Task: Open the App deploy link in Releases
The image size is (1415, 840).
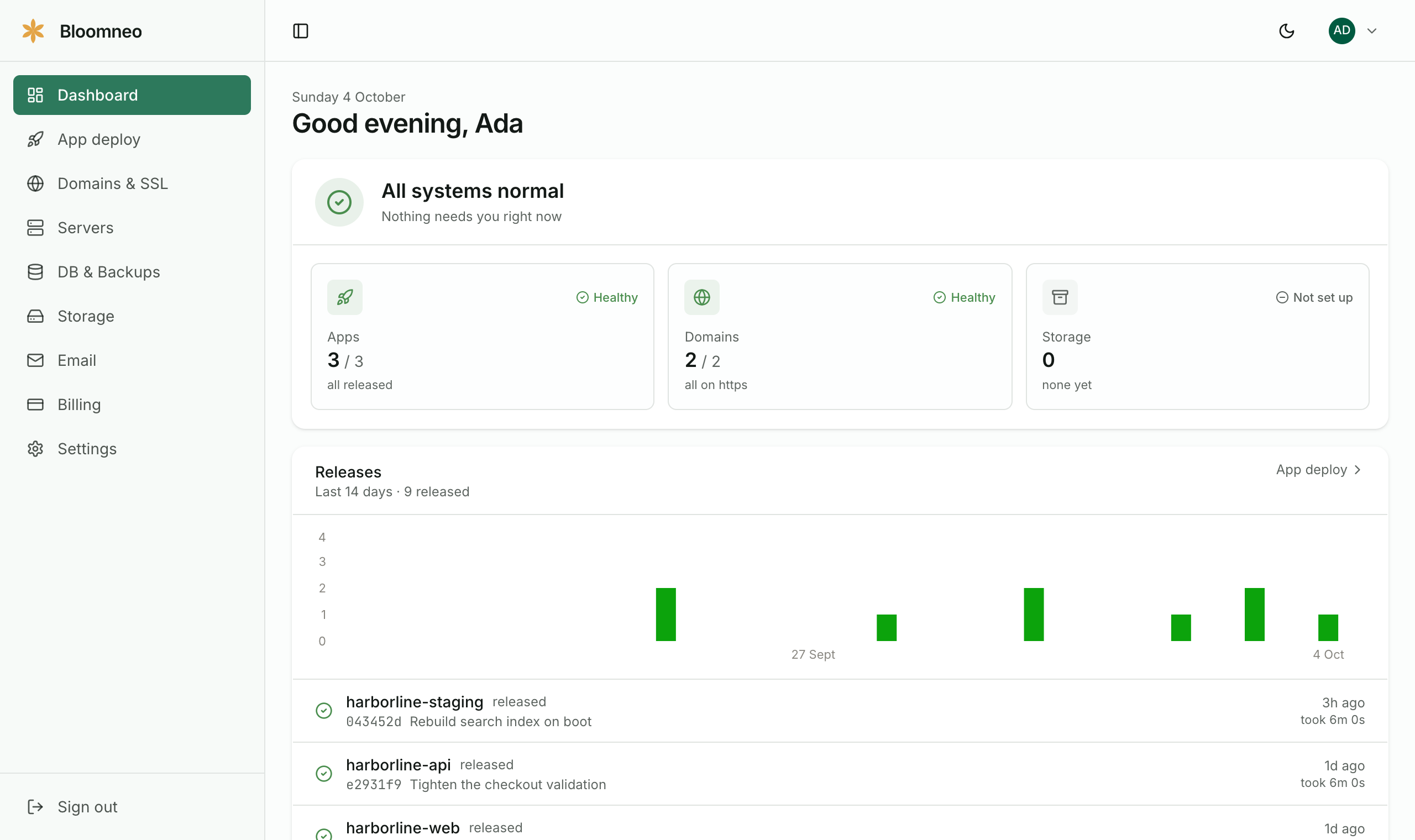Action: pos(1319,469)
